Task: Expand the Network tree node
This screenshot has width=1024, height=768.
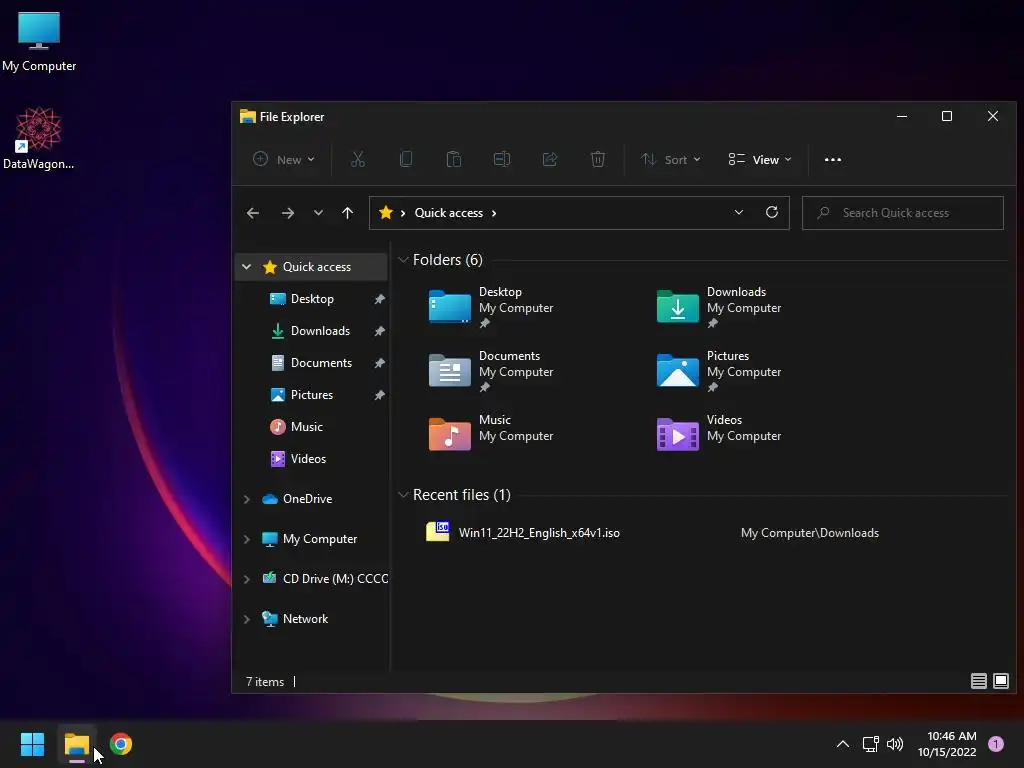Action: pos(246,619)
